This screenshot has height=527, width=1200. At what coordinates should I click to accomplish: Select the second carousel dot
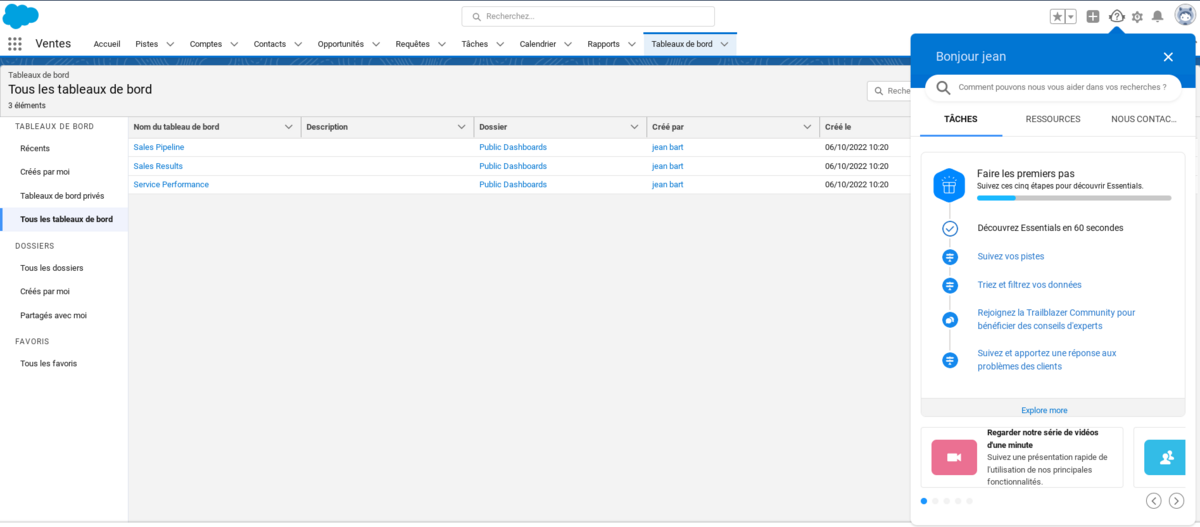[935, 501]
